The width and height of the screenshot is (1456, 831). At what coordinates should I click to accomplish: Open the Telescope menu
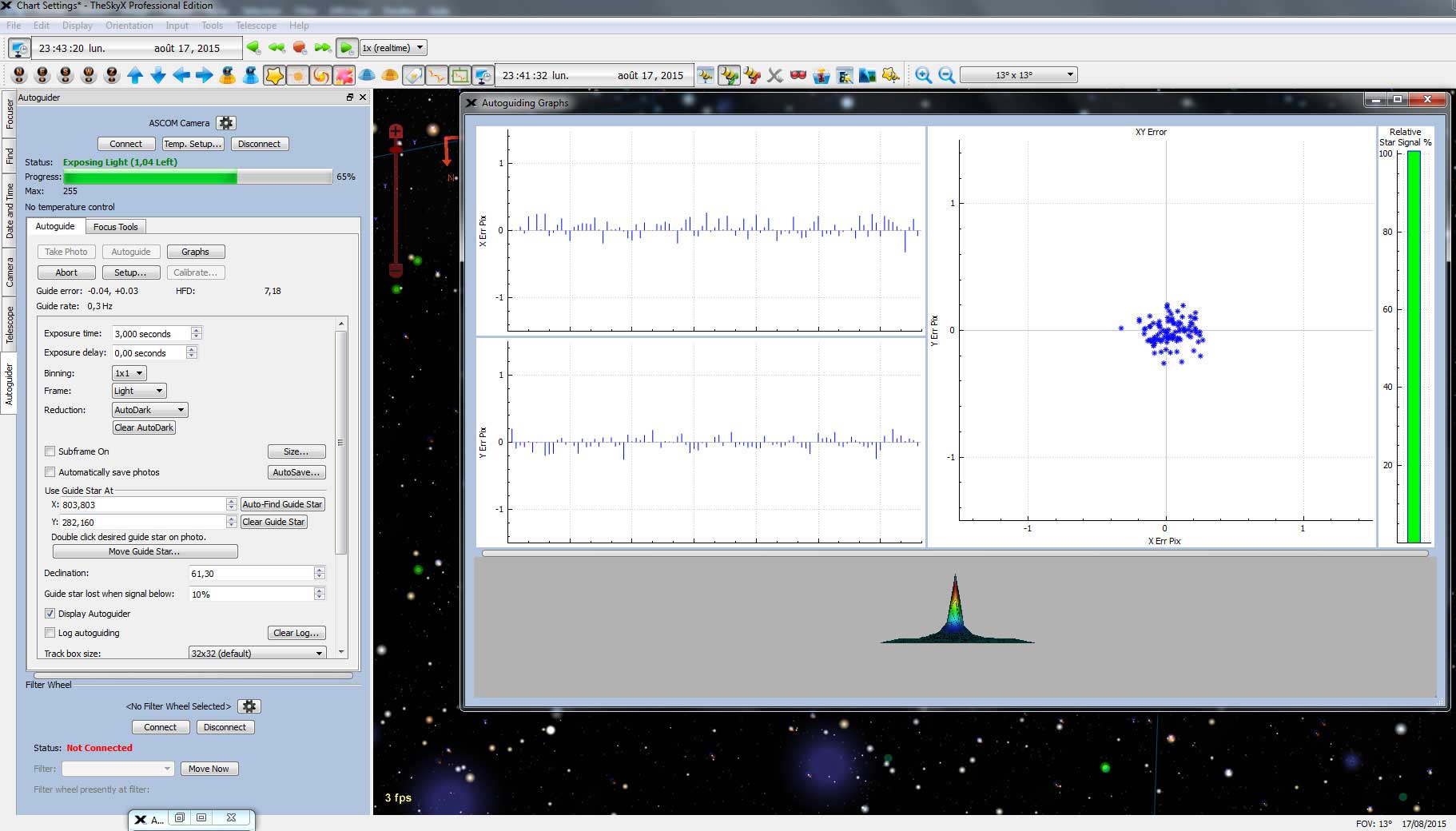coord(255,25)
